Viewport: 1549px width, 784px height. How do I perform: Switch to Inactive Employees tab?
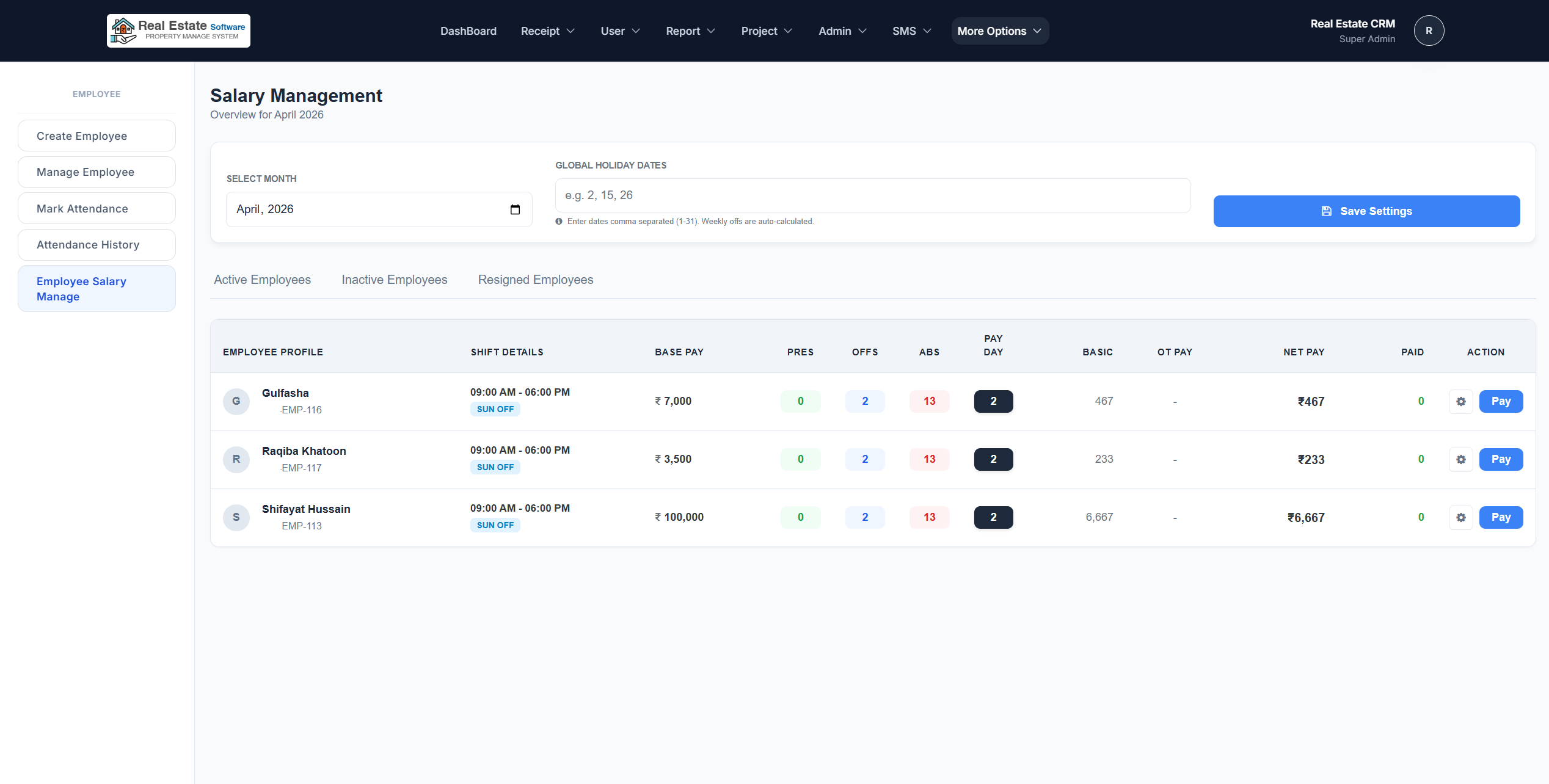tap(394, 280)
